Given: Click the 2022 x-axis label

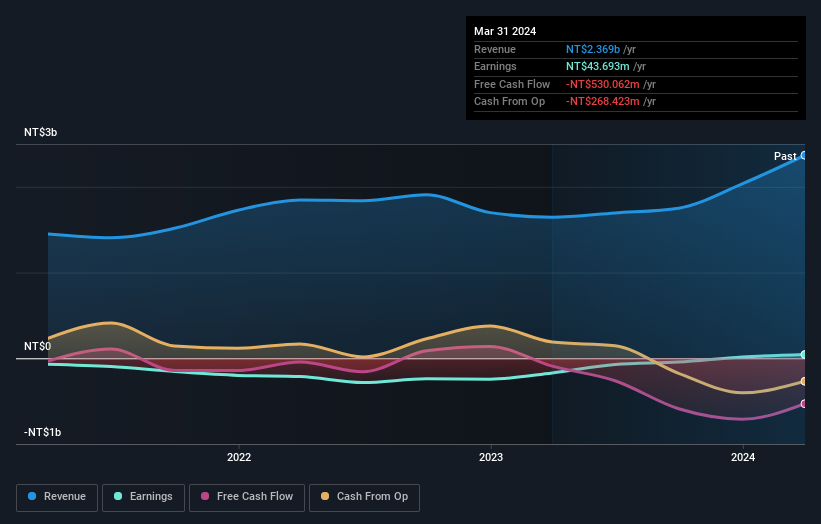Looking at the screenshot, I should click(239, 457).
